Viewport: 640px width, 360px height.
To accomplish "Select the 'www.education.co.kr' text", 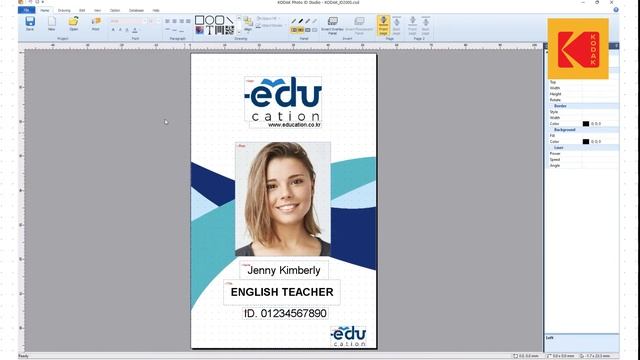I will 294,125.
